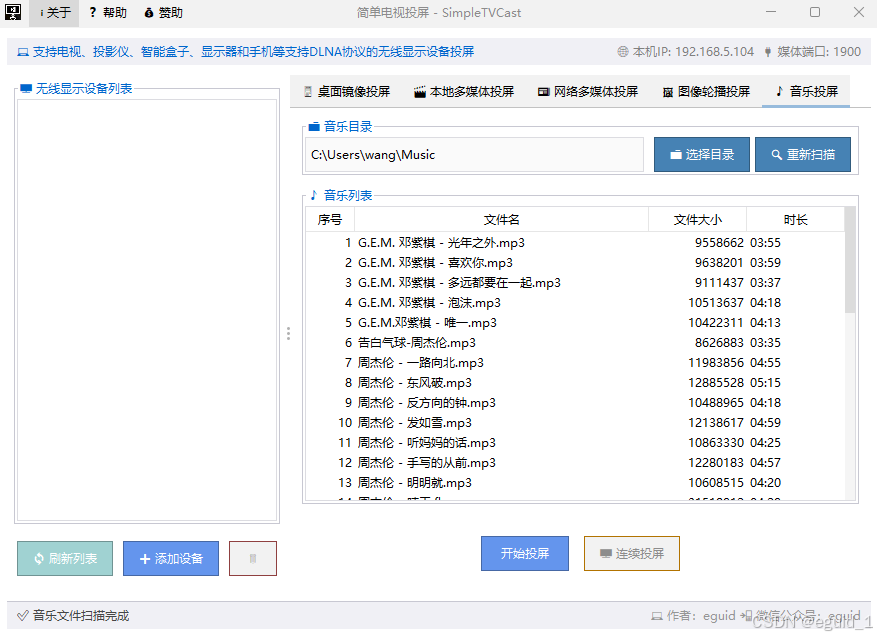Click the 音乐列表 music note icon
Screen dimensions: 877x637
[x=314, y=195]
